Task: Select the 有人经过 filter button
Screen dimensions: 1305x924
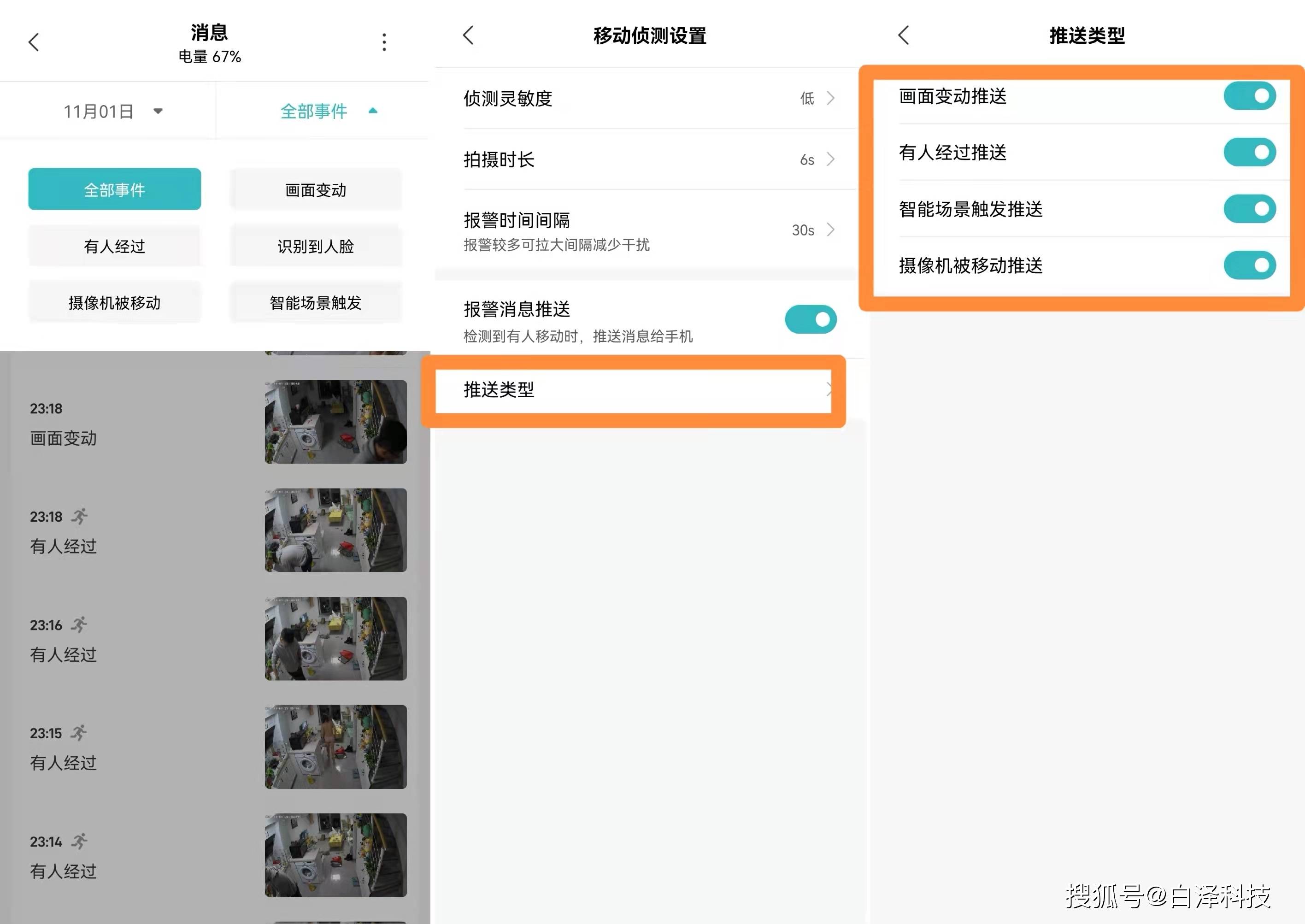Action: [114, 247]
